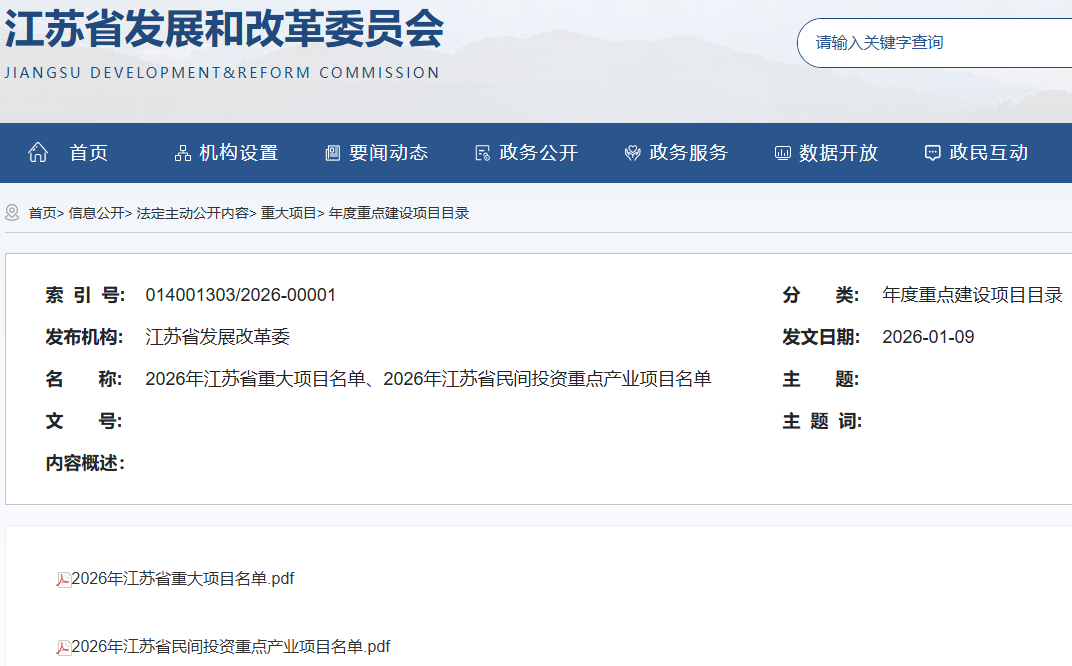The height and width of the screenshot is (666, 1072).
Task: Click the 数据开放 data icon
Action: (x=782, y=153)
